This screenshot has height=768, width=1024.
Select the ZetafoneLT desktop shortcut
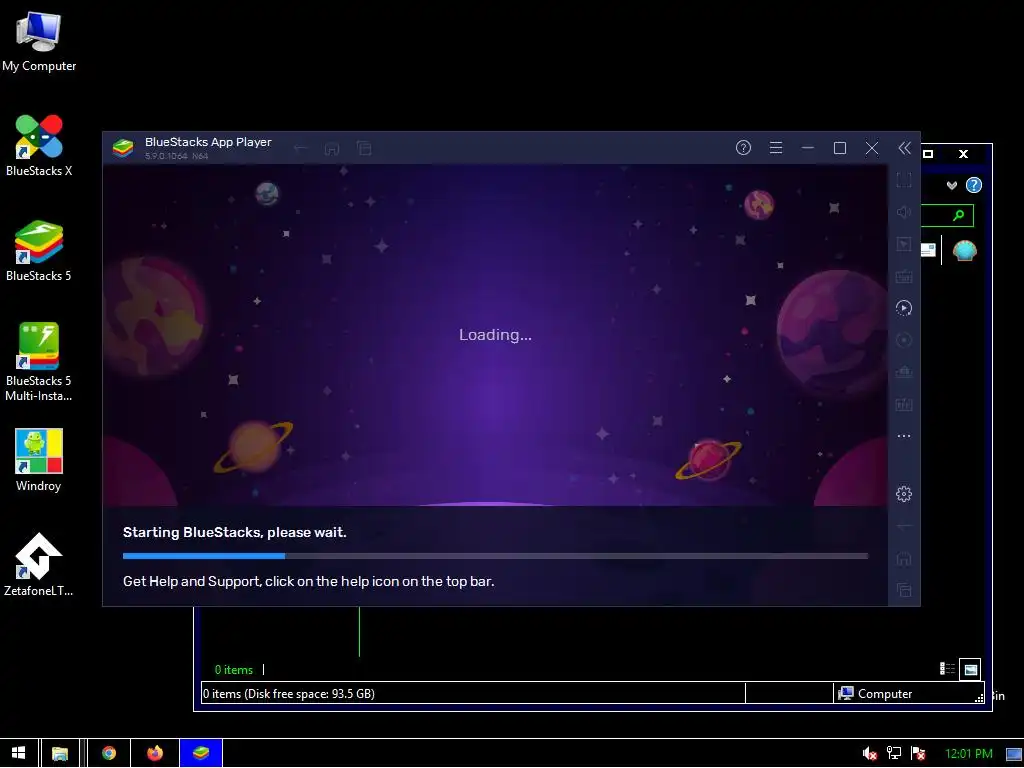(39, 565)
